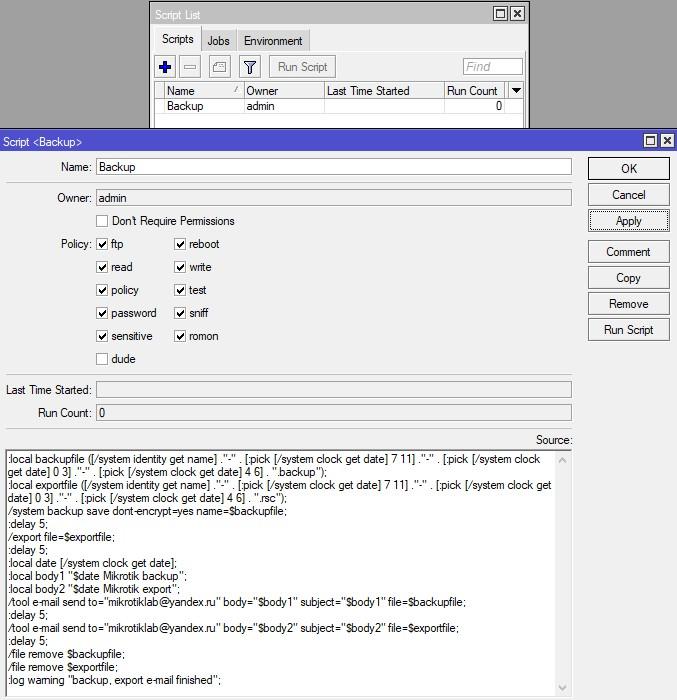This screenshot has width=677, height=700.
Task: Click the Remove button
Action: coord(628,304)
